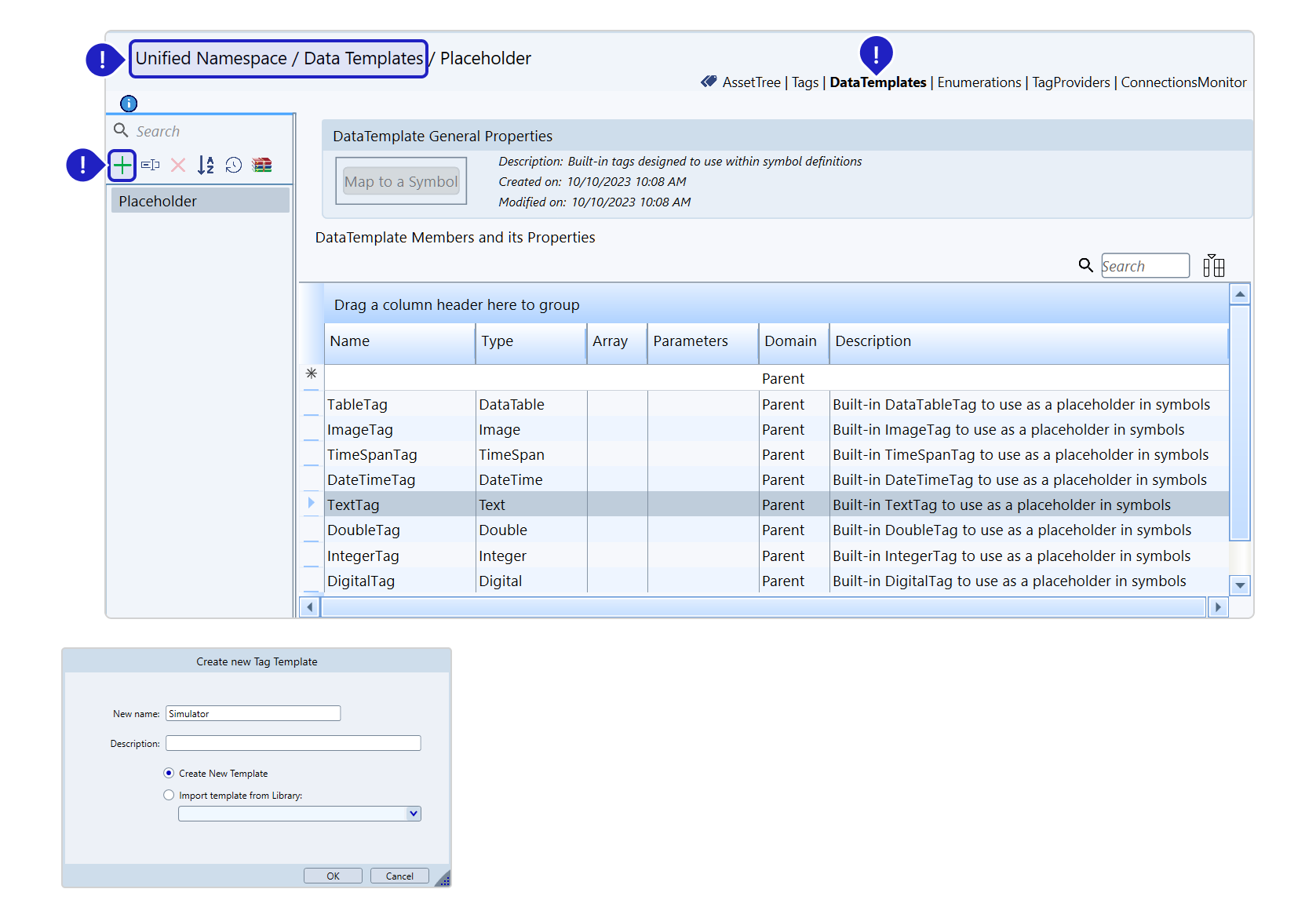1316x918 pixels.
Task: Click the stacked books library icon
Action: point(262,165)
